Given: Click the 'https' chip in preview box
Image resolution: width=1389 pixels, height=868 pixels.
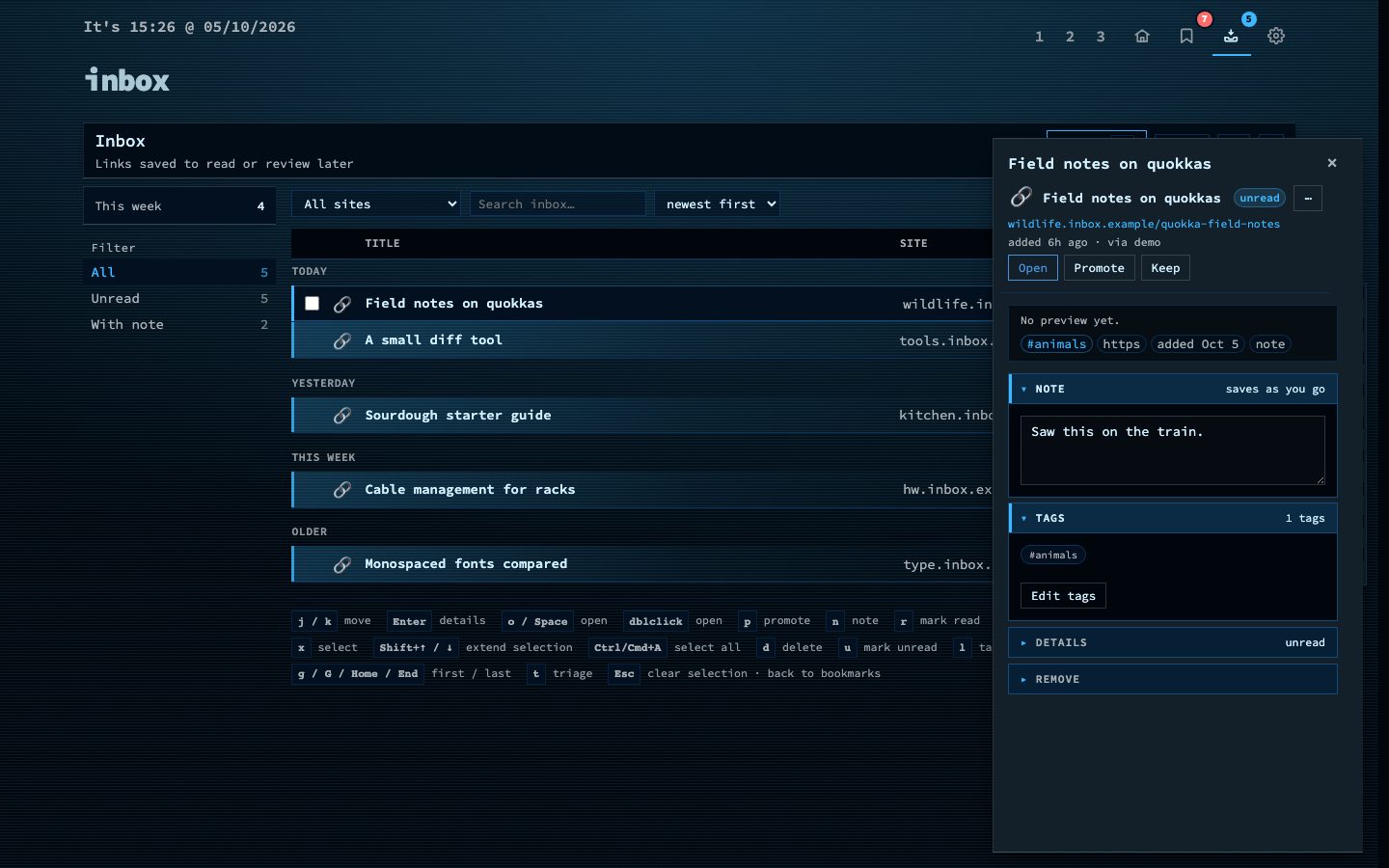Looking at the screenshot, I should point(1121,344).
